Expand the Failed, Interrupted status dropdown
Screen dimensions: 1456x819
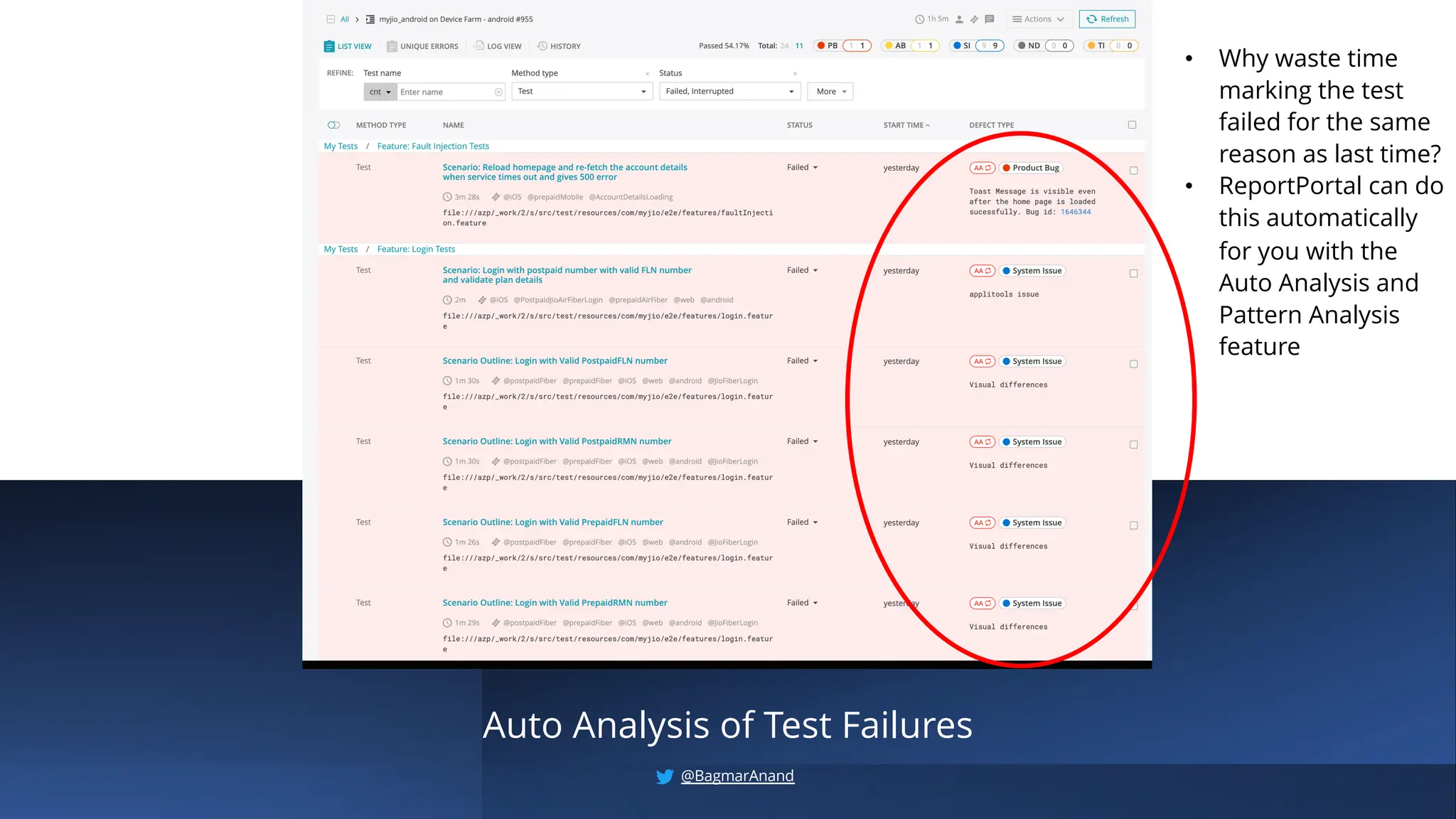click(x=729, y=92)
